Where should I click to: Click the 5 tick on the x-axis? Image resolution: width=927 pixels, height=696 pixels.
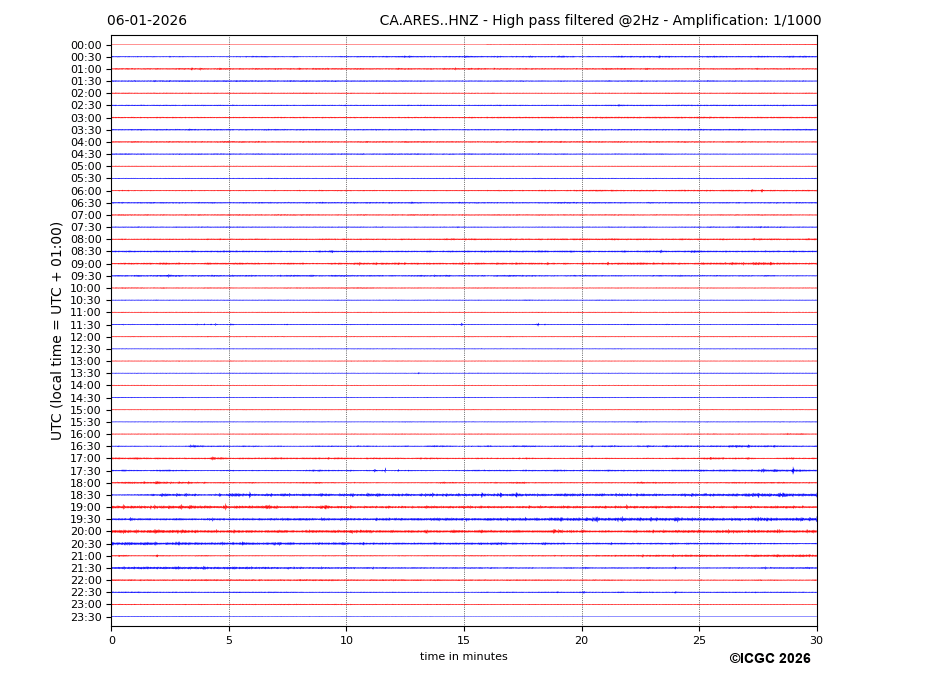229,640
